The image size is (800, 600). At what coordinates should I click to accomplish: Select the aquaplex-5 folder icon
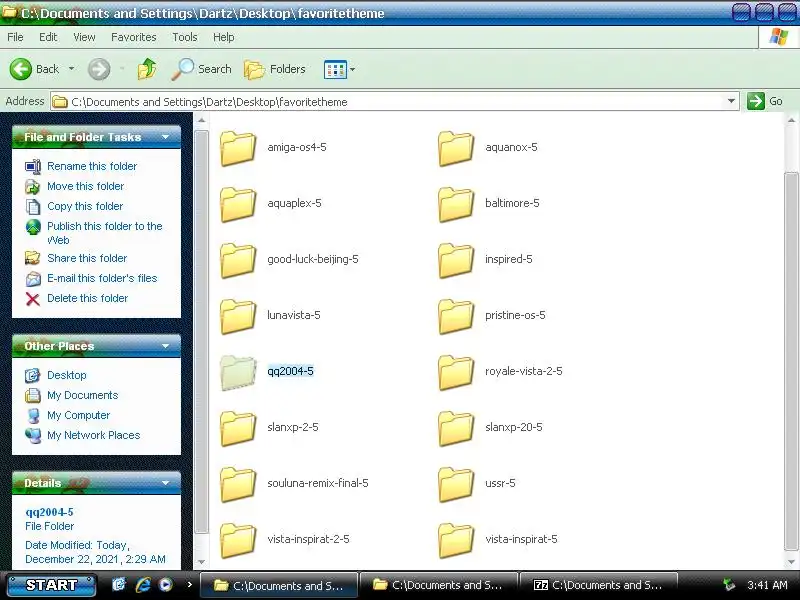[238, 204]
